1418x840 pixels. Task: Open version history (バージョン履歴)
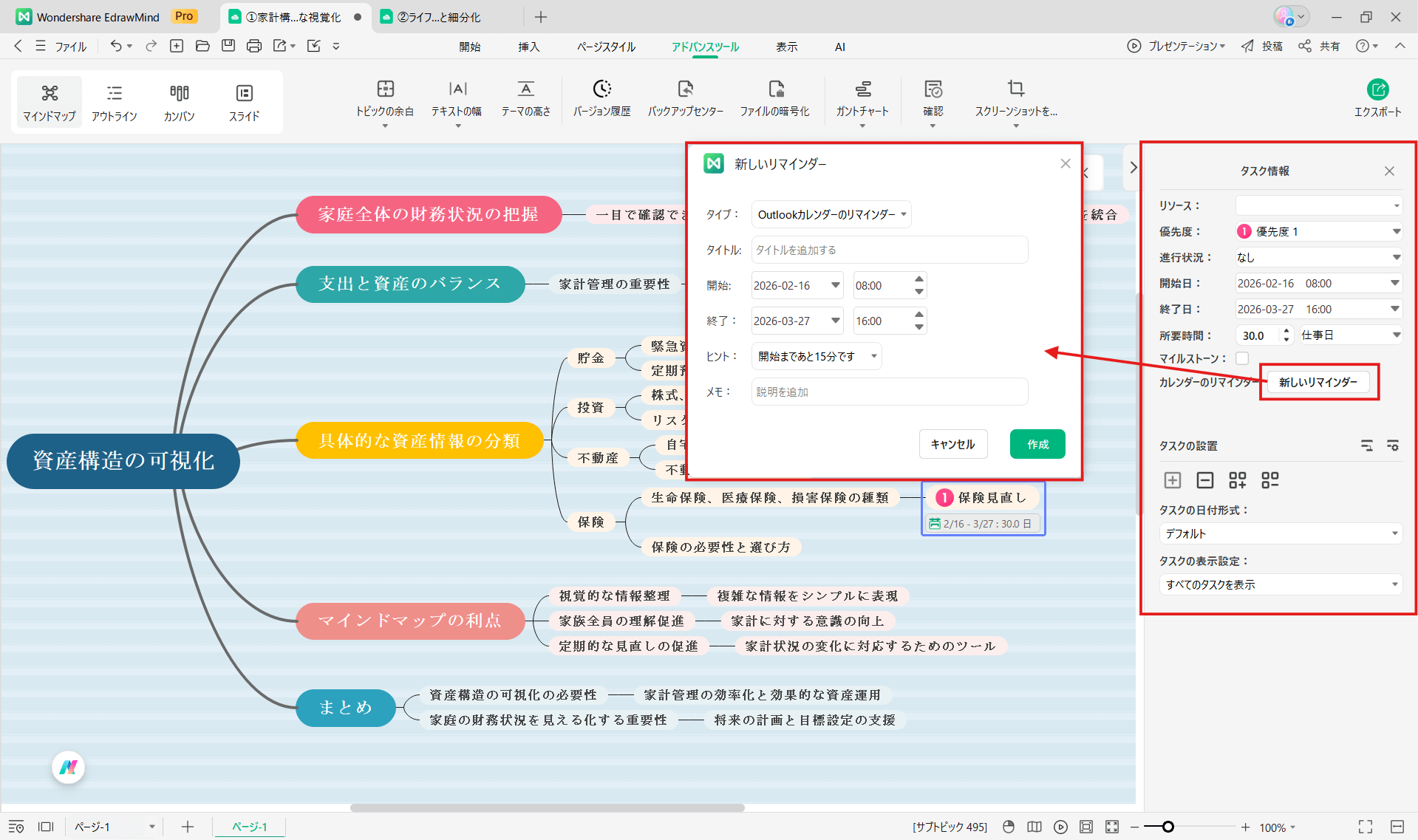click(x=602, y=97)
